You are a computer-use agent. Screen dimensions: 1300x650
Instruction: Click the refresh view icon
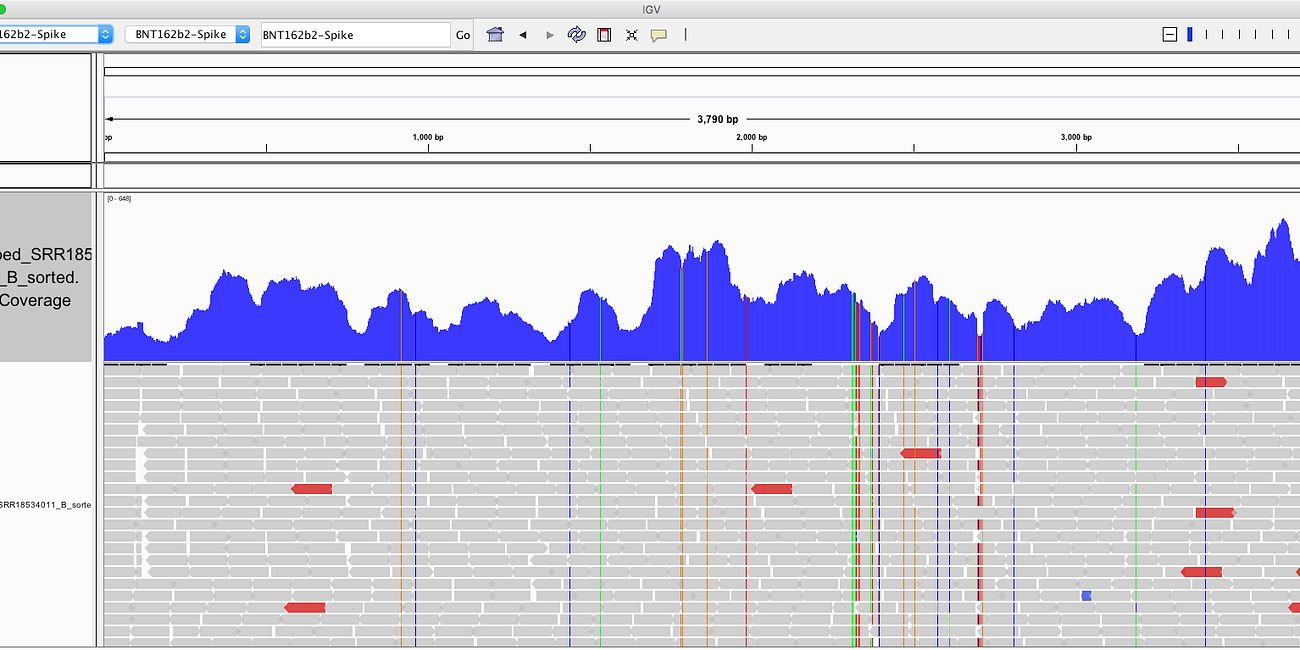(x=576, y=35)
